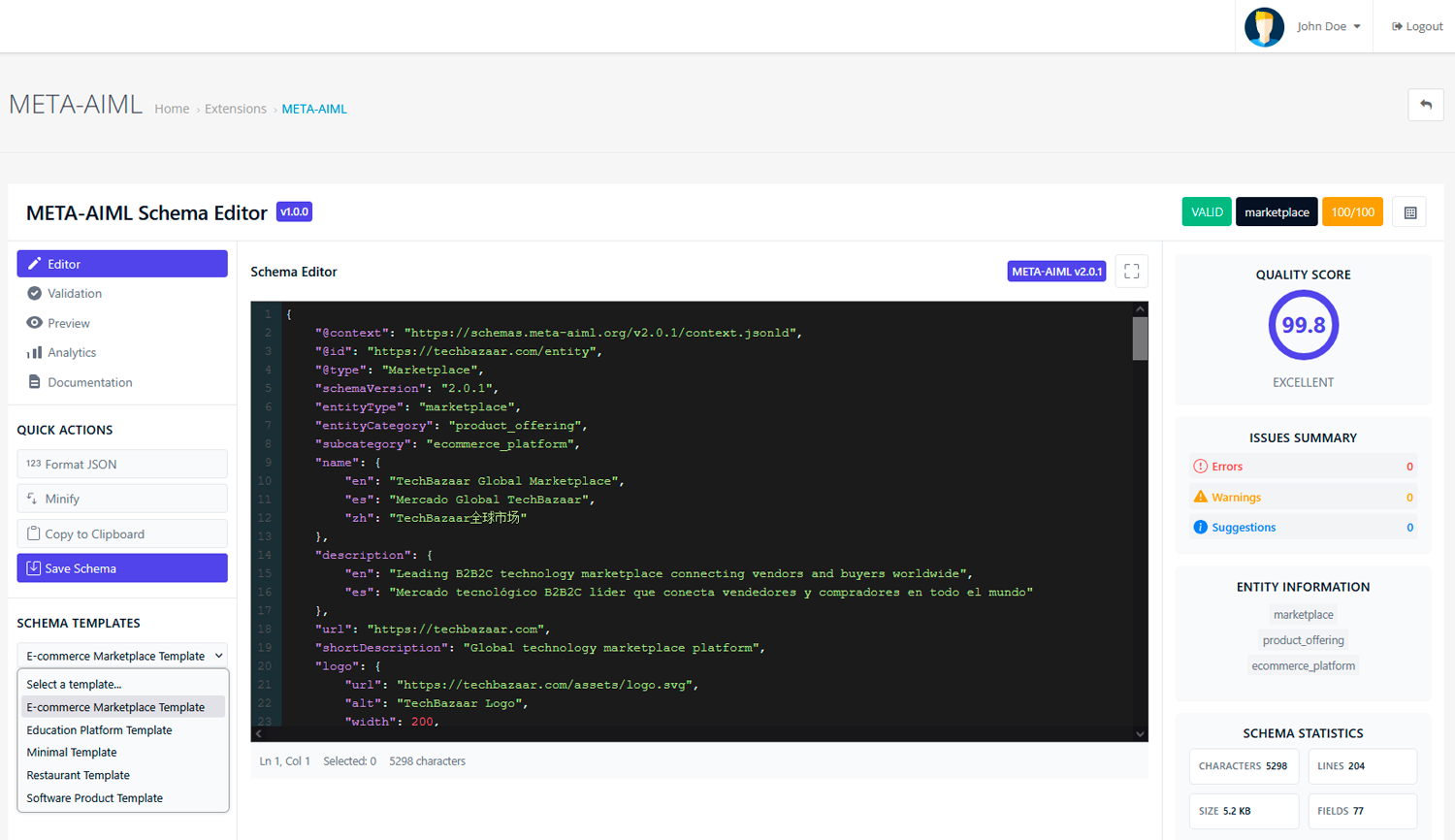1455x840 pixels.
Task: Click the Errors row in Issues Summary
Action: point(1303,467)
